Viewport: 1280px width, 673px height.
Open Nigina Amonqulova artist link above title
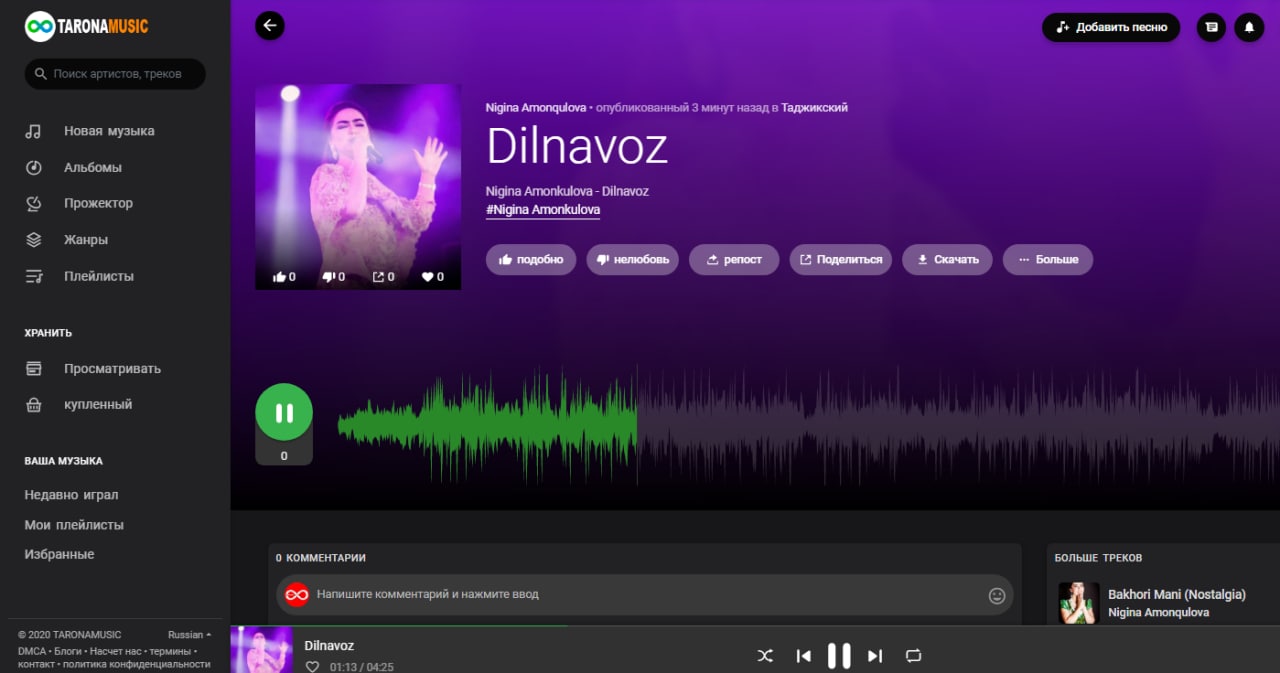coord(537,107)
